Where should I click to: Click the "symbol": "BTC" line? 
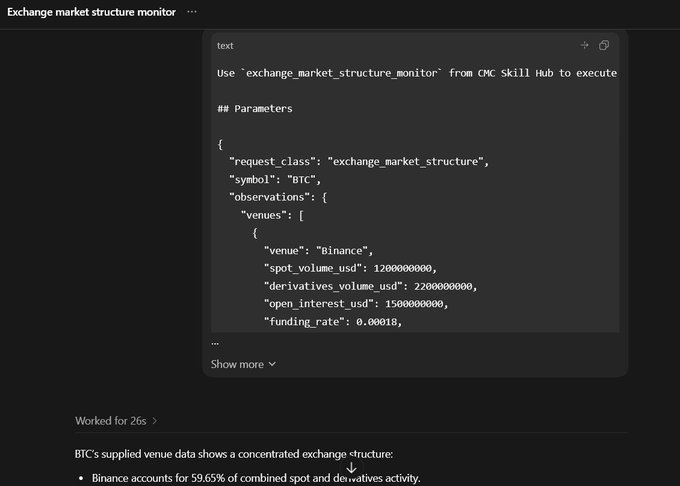275,179
